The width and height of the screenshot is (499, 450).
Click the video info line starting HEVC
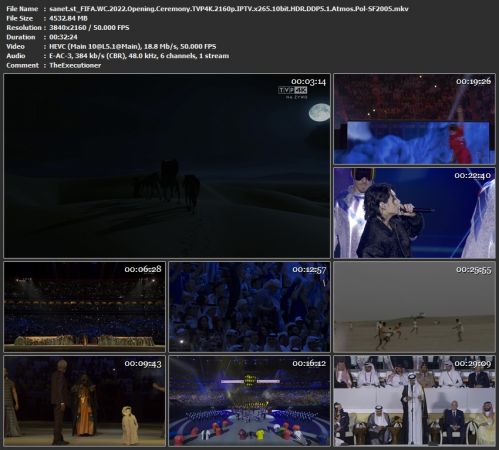133,46
